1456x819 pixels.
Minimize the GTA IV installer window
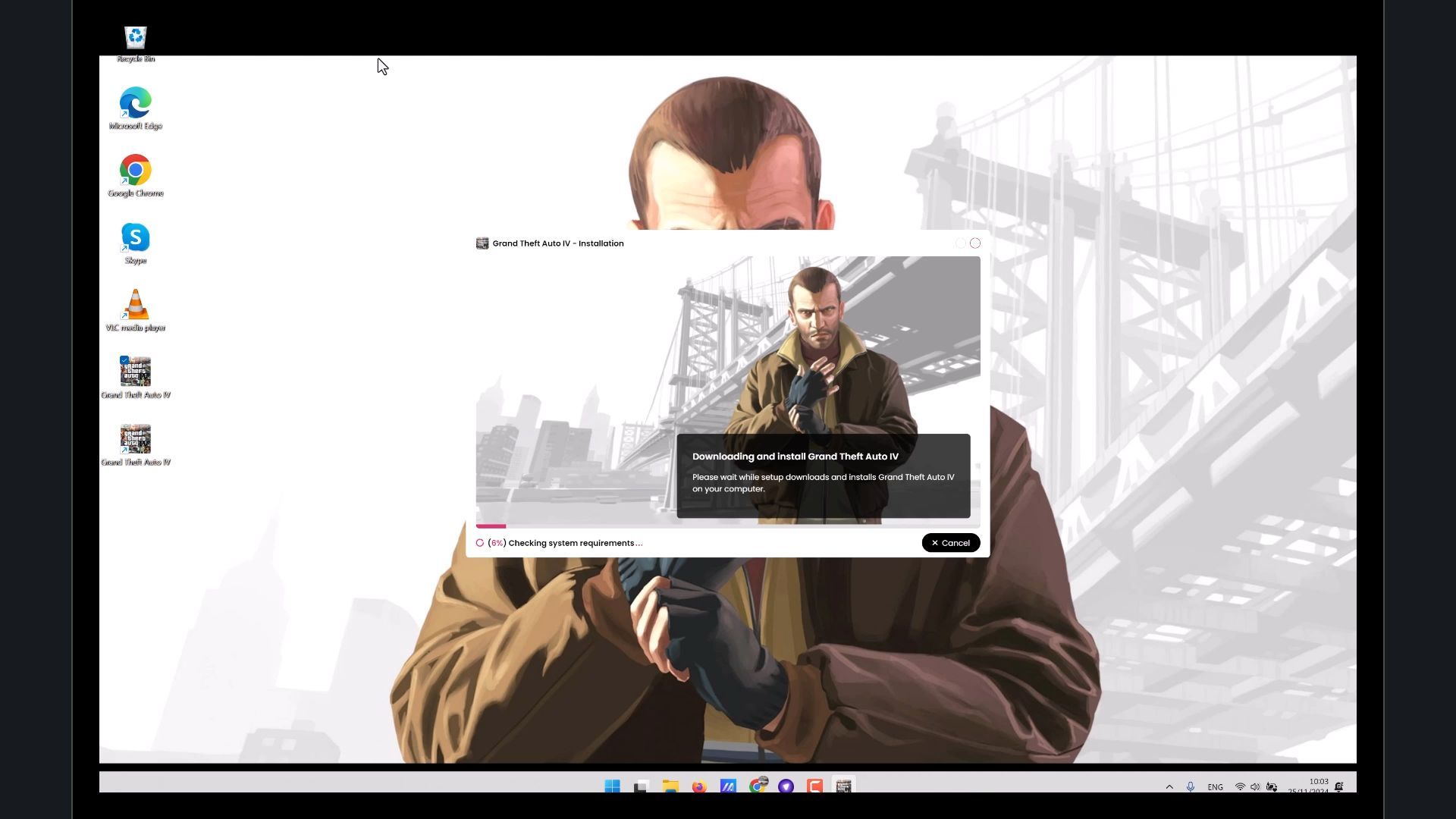pyautogui.click(x=961, y=243)
